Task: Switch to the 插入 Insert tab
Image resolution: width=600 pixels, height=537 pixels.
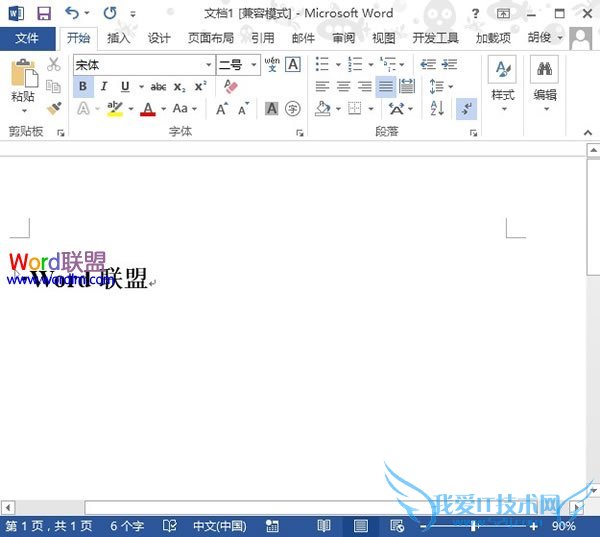Action: tap(119, 38)
